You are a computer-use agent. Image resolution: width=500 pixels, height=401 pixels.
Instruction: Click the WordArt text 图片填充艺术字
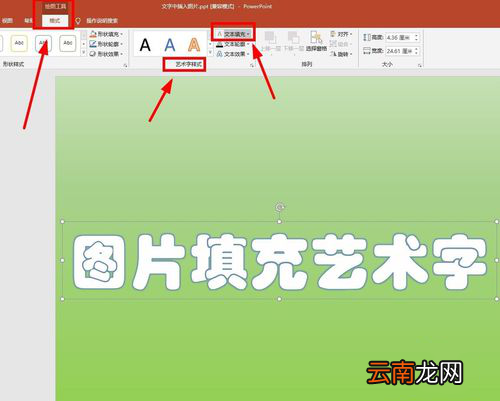pyautogui.click(x=280, y=261)
